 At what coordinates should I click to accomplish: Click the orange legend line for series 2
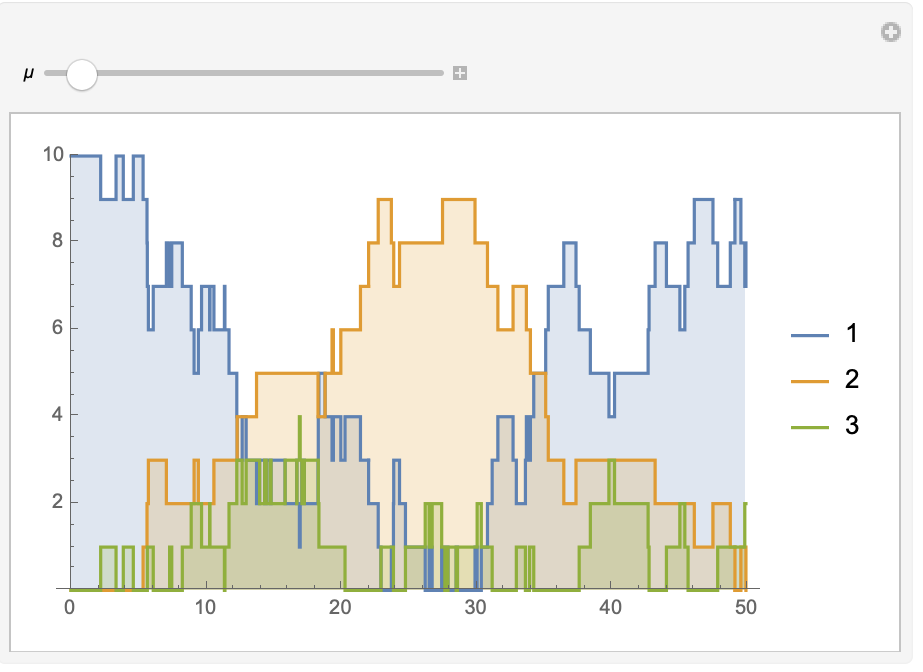coord(811,381)
